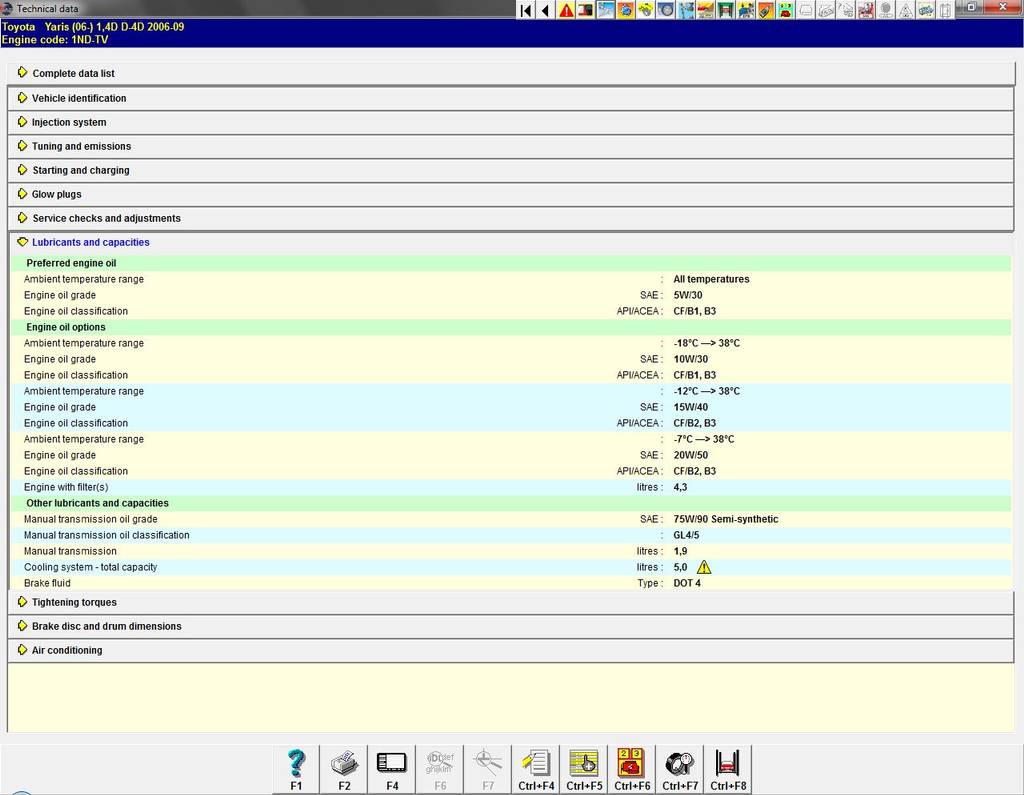This screenshot has height=795, width=1024.
Task: Click the blue tyre wheel toolbar icon
Action: (665, 10)
